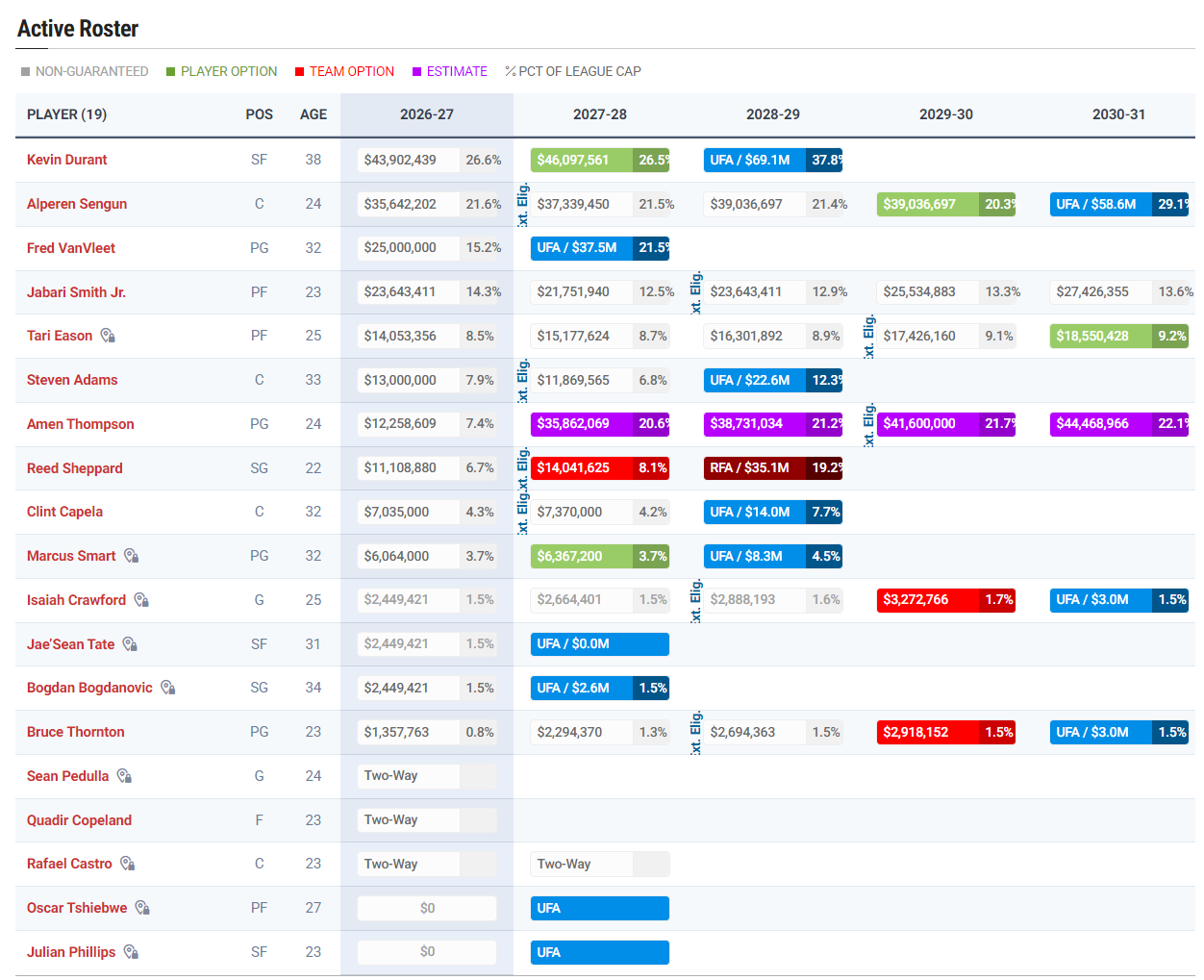Click Marcus Smart's UFA / $8.3M cell
Image resolution: width=1204 pixels, height=980 pixels.
[773, 556]
